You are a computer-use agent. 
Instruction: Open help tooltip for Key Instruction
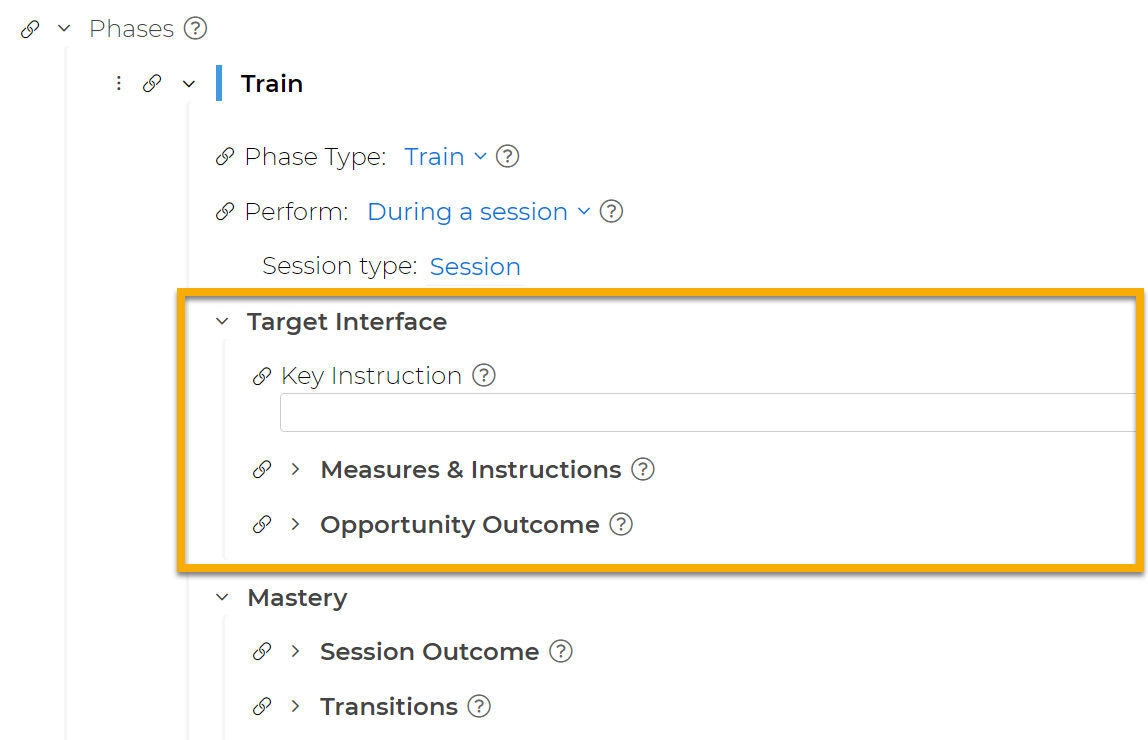483,374
